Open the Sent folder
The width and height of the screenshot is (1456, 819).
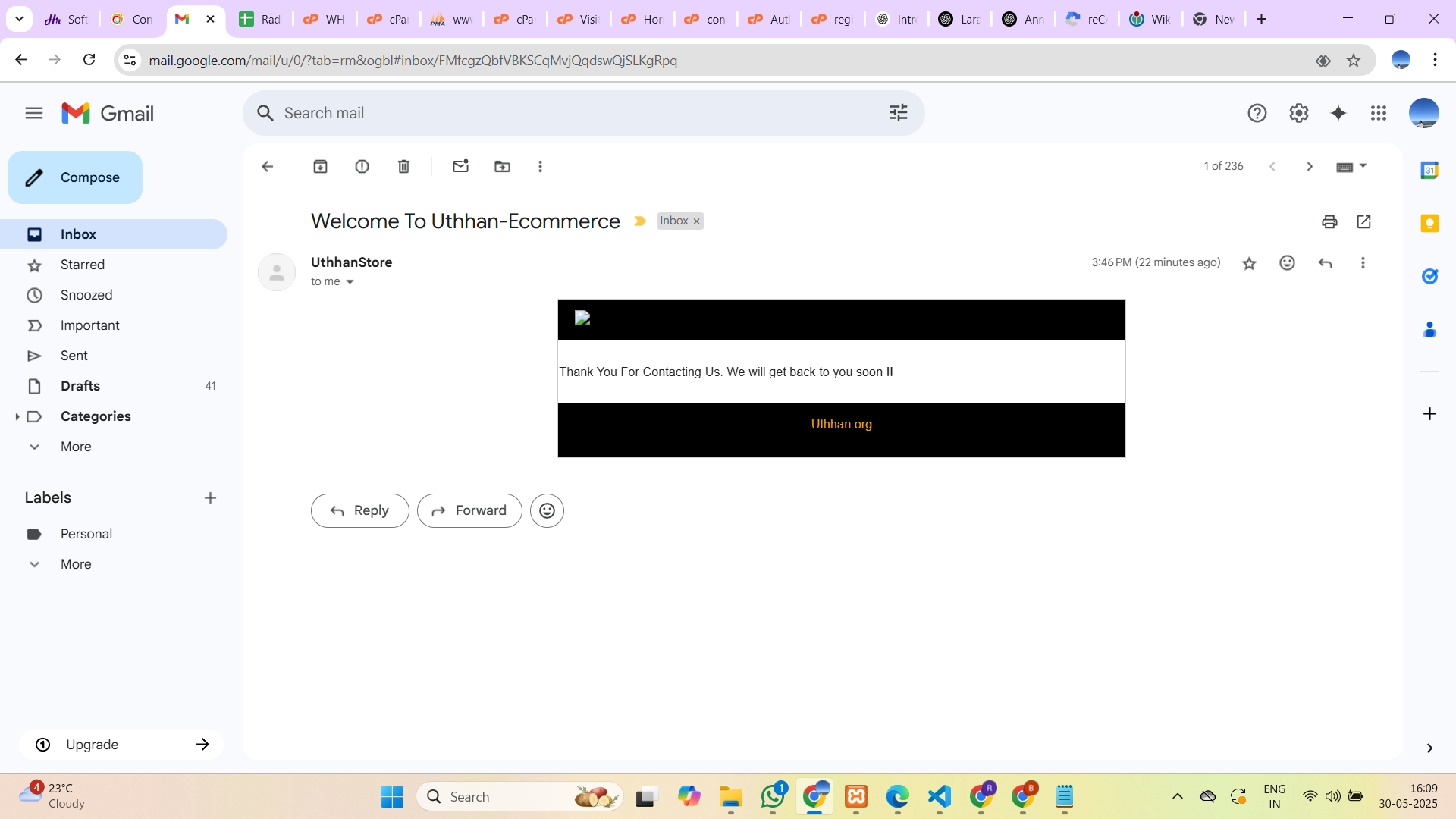click(74, 356)
